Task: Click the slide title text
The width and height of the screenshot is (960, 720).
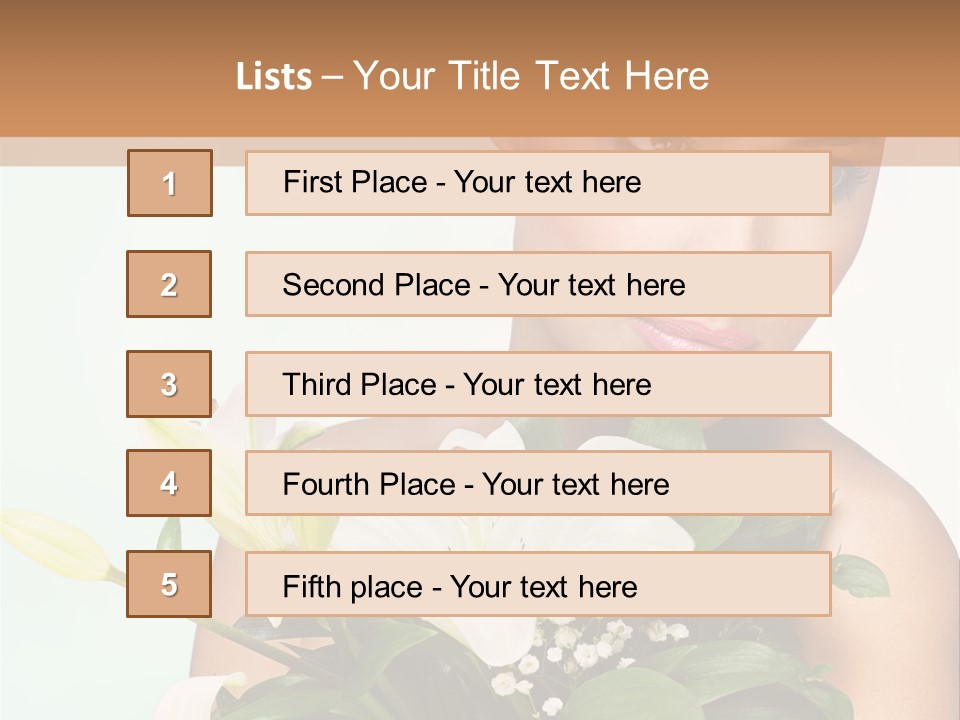Action: coord(472,76)
